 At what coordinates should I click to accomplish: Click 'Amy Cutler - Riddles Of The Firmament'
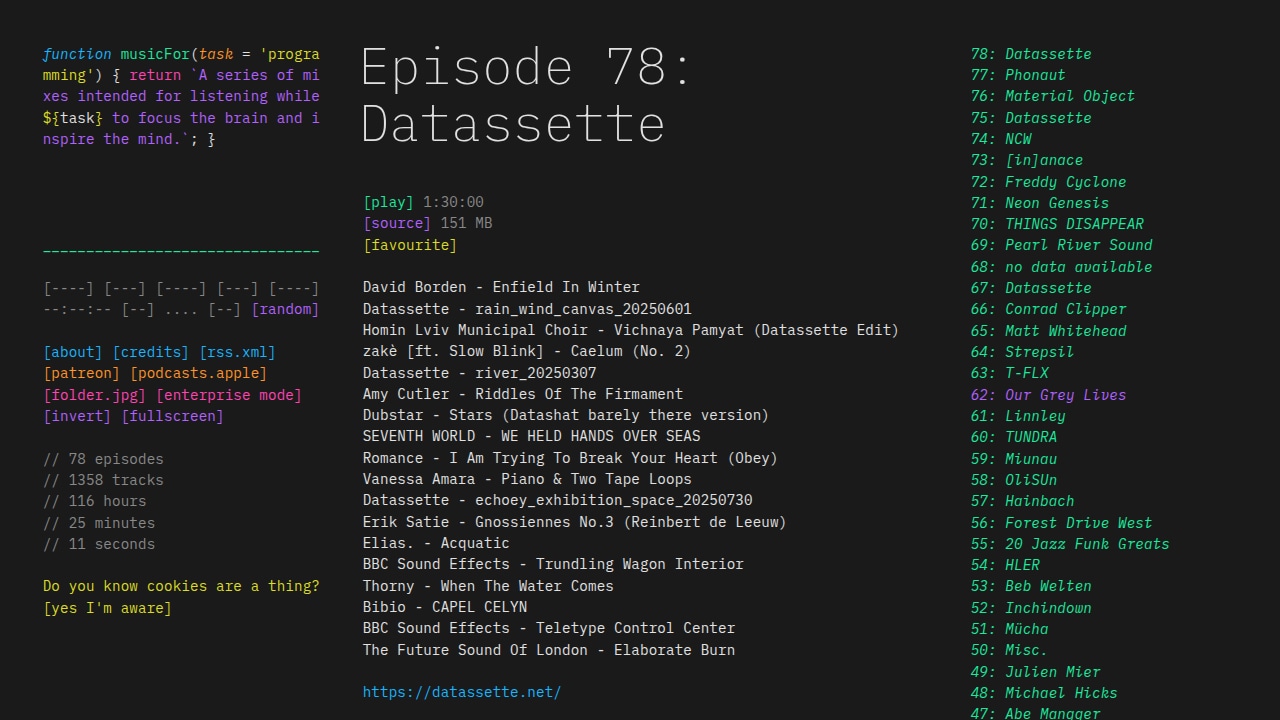pos(523,394)
